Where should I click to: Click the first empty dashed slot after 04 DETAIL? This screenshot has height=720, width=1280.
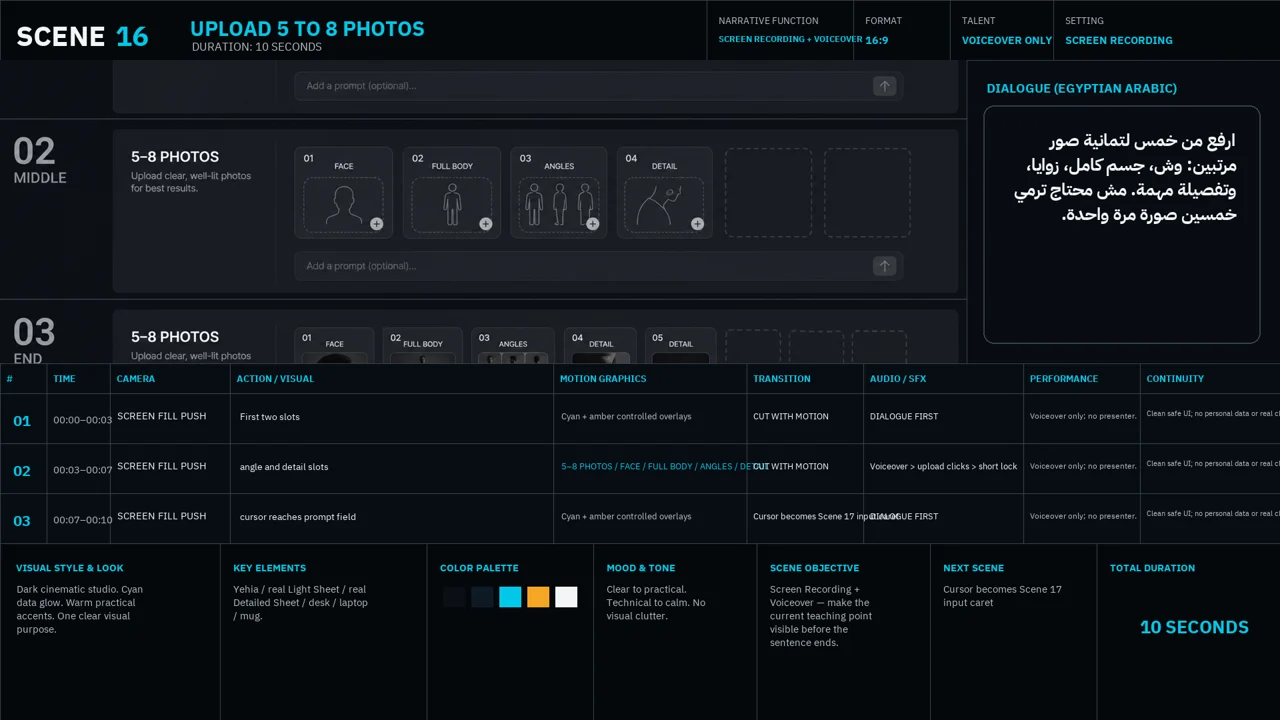(767, 193)
